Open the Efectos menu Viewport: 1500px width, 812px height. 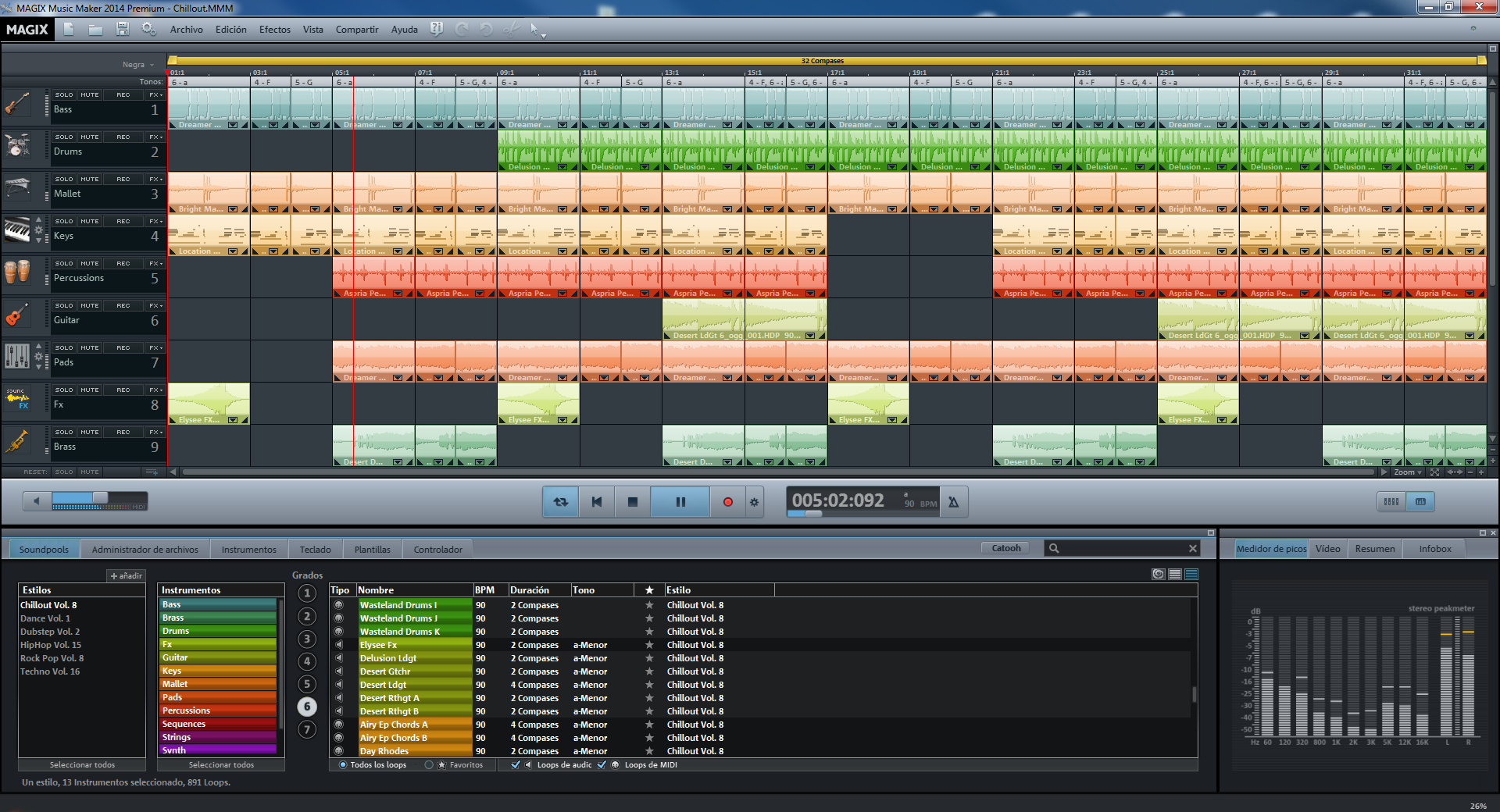274,30
